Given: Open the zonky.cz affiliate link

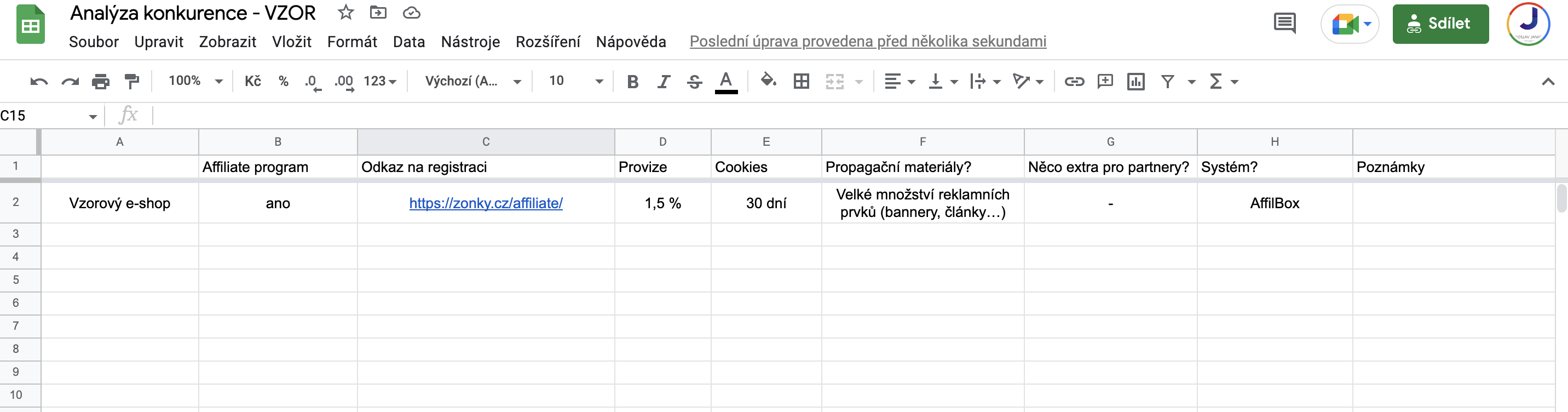Looking at the screenshot, I should click(x=486, y=203).
